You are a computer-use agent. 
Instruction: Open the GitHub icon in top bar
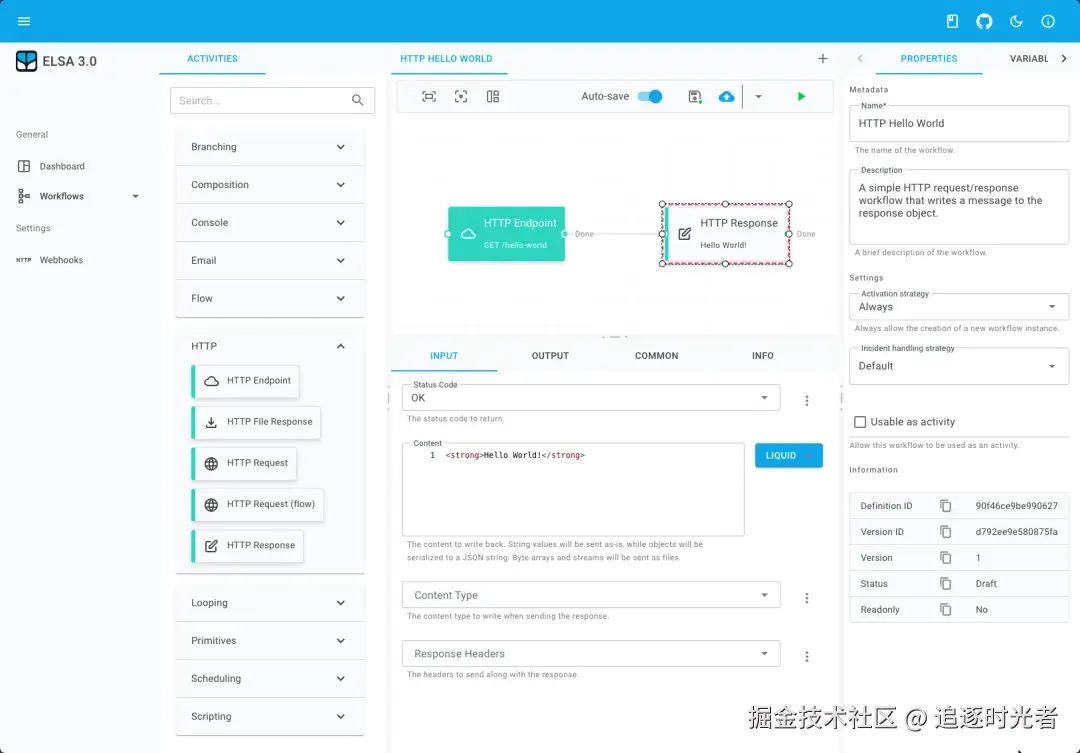point(984,21)
